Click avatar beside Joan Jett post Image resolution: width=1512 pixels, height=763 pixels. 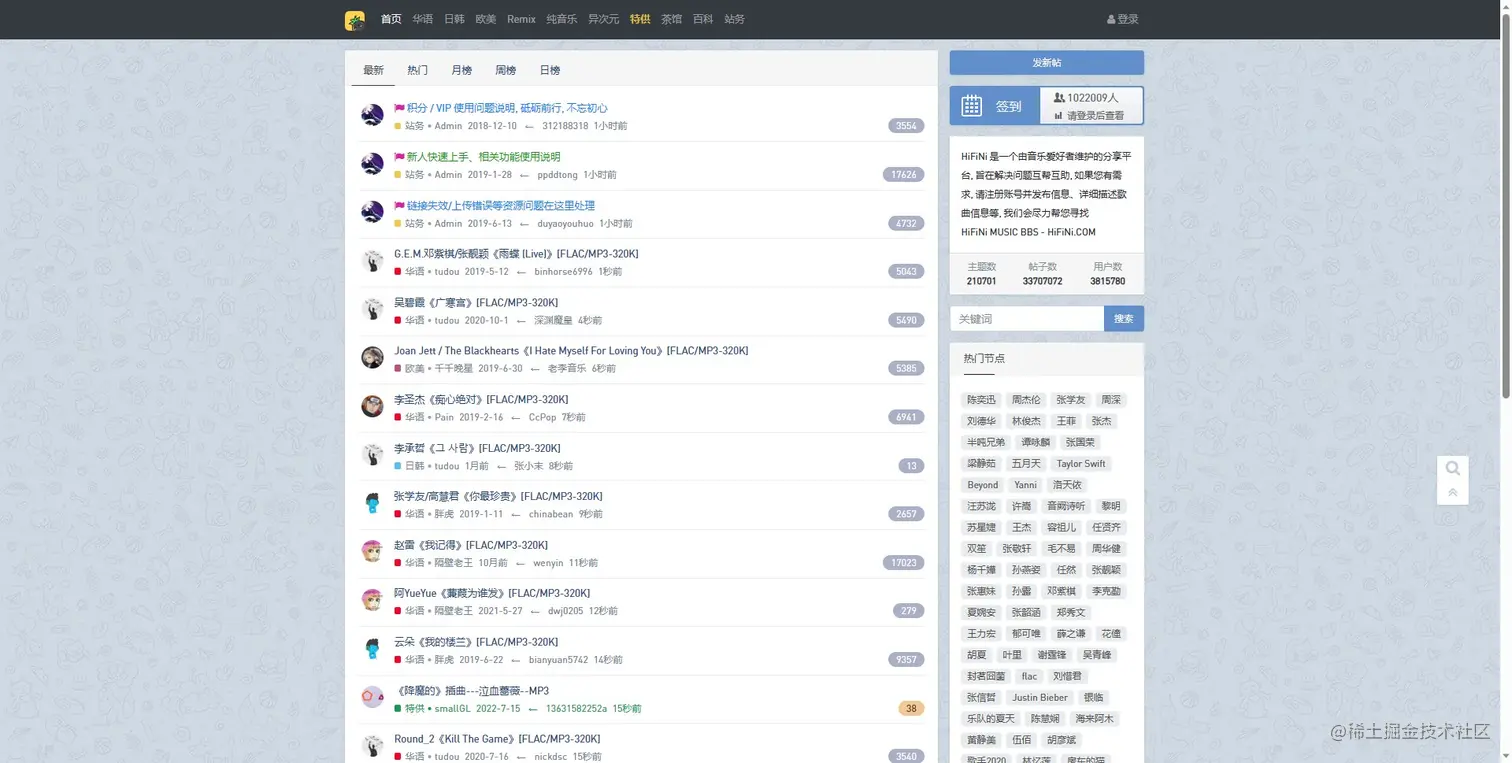(372, 358)
